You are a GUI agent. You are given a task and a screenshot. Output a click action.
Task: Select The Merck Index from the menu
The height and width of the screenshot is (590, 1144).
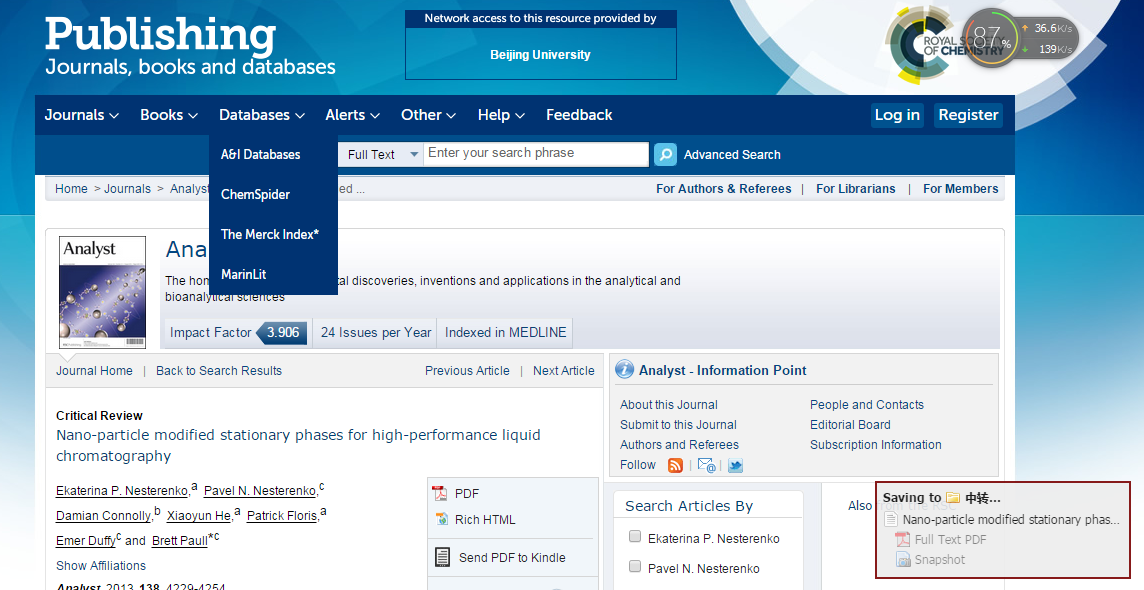pos(270,234)
